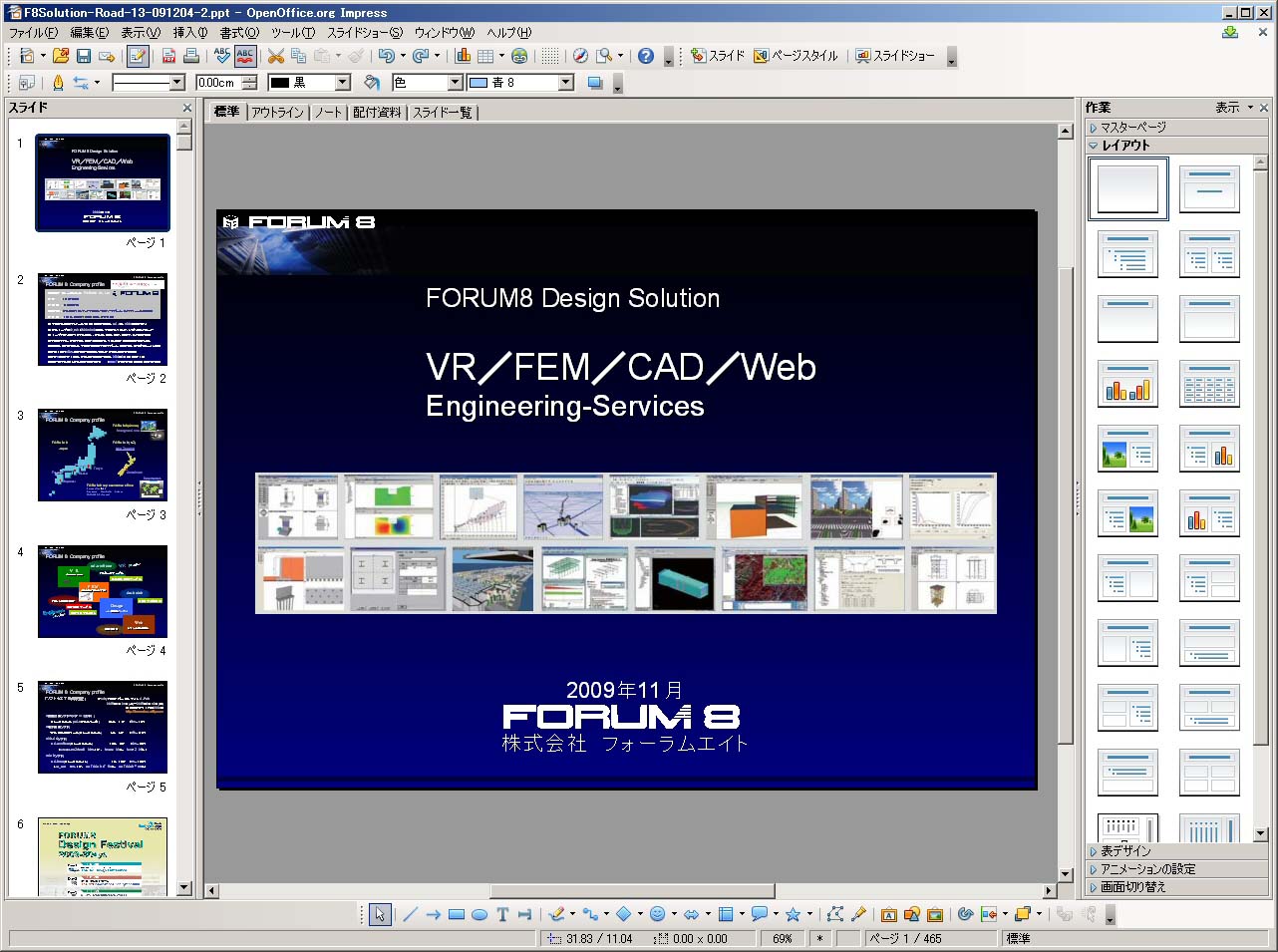Open the table icon dropdown arrow
Viewport: 1278px width, 952px height.
click(501, 56)
